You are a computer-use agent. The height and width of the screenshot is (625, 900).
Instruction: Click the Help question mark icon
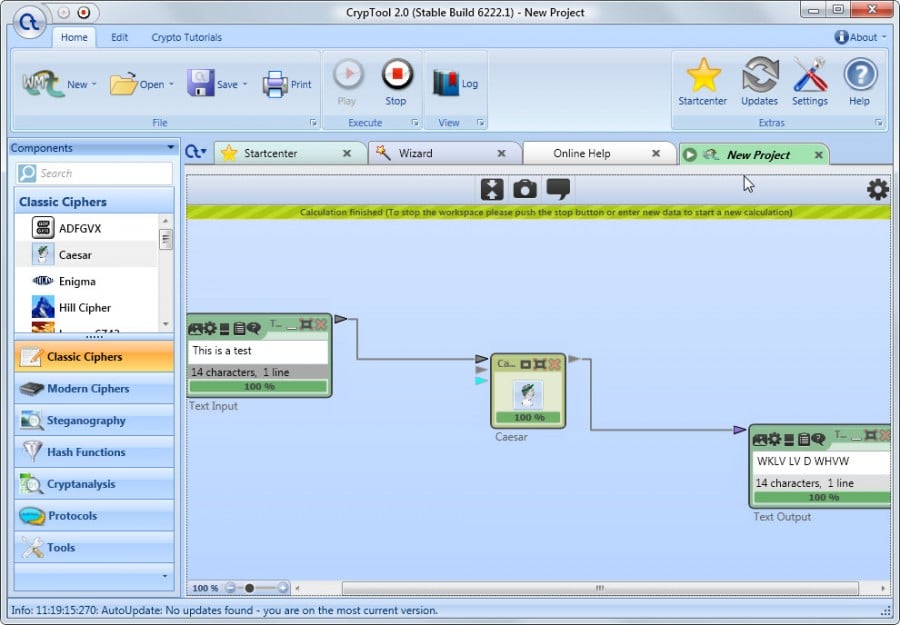[x=860, y=76]
